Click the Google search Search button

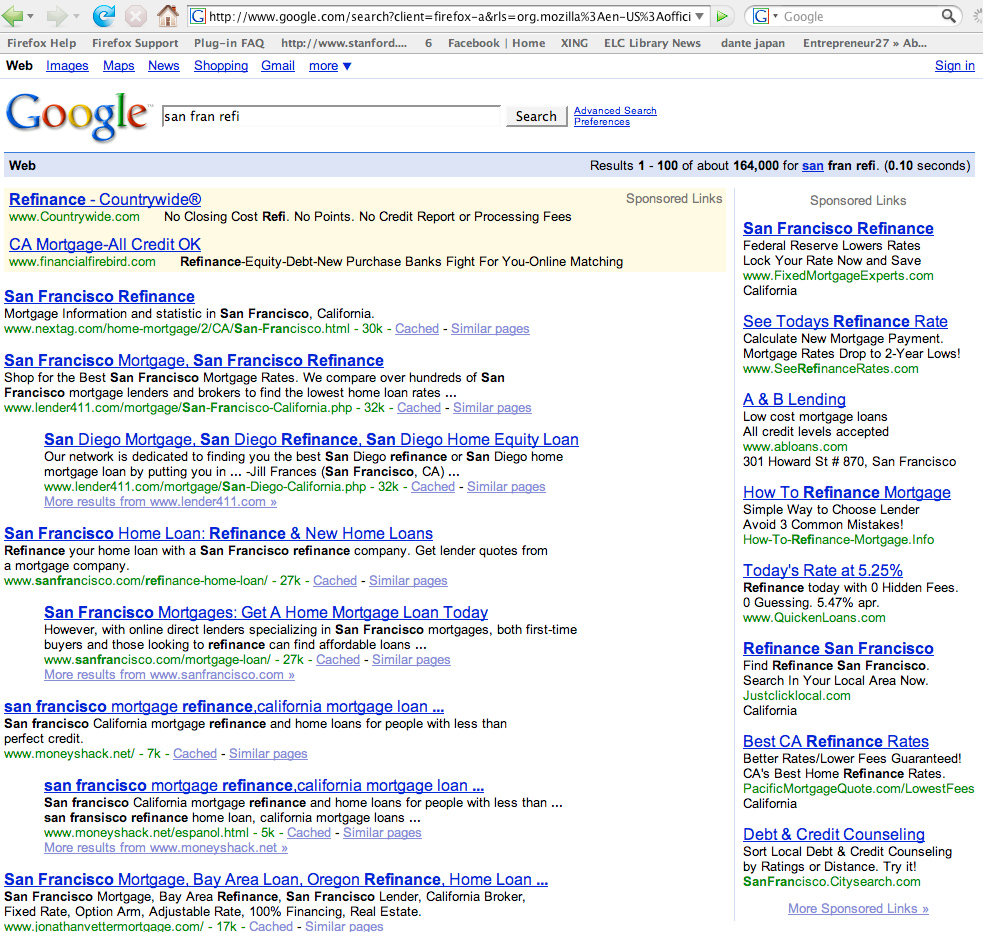pos(536,116)
